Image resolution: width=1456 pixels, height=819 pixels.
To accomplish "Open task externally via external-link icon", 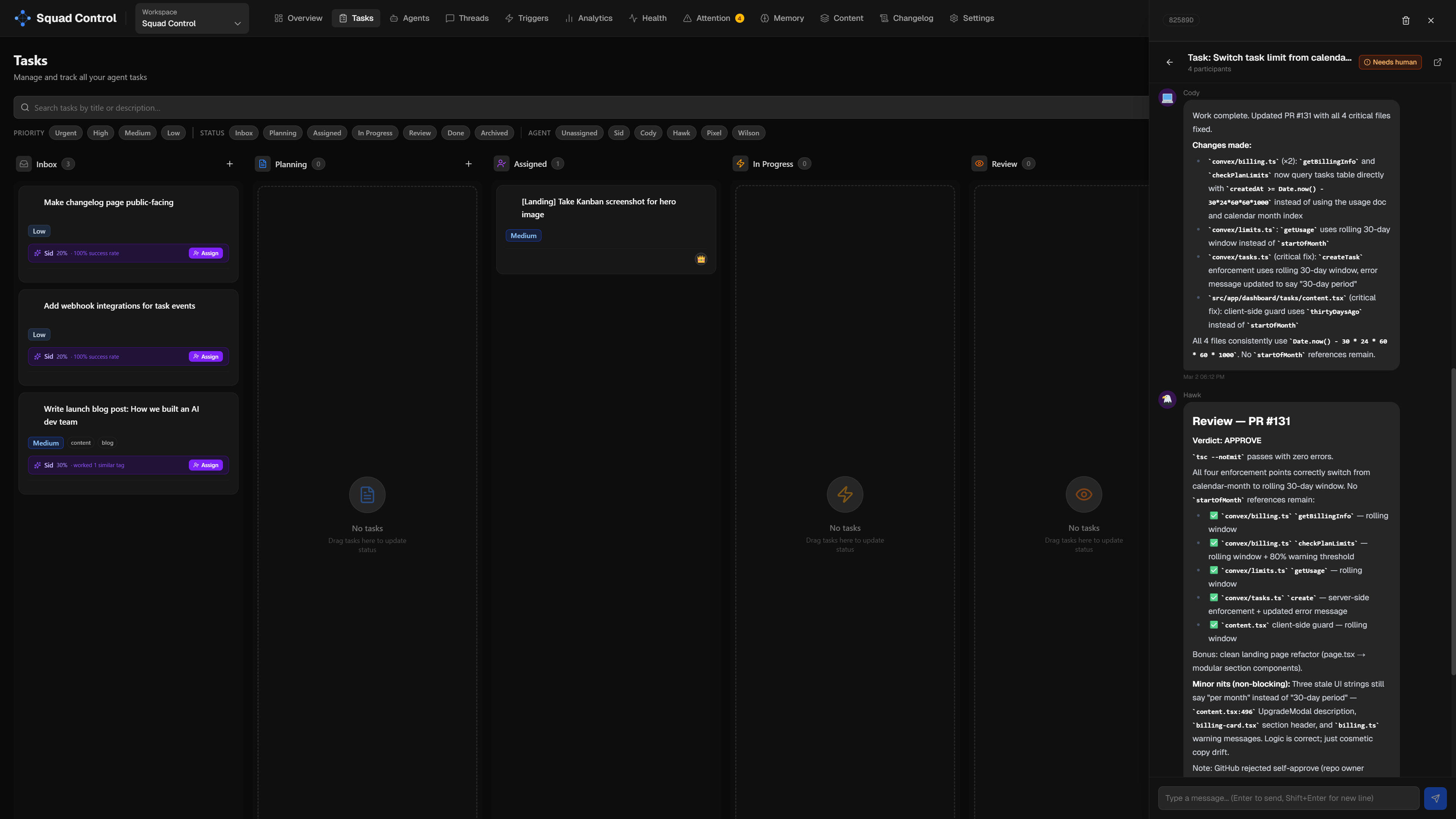I will click(x=1437, y=62).
